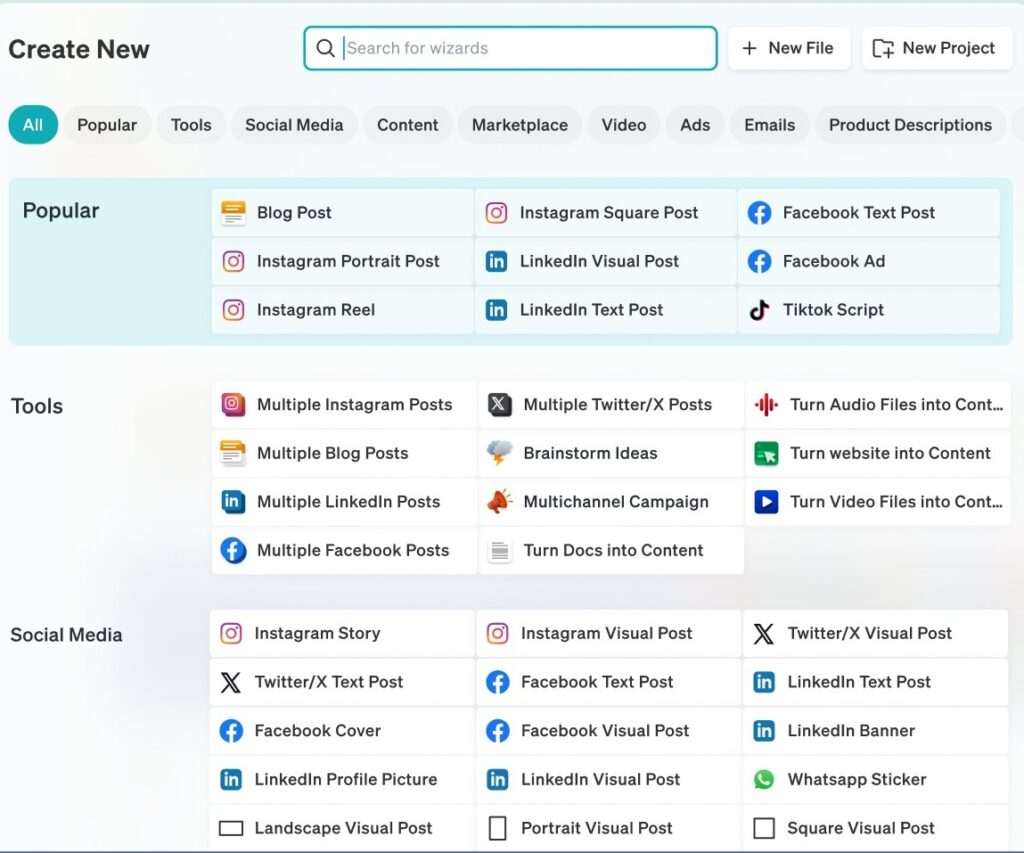The width and height of the screenshot is (1024, 853).
Task: Click Facebook icon next to Facebook Ad
Action: (760, 261)
